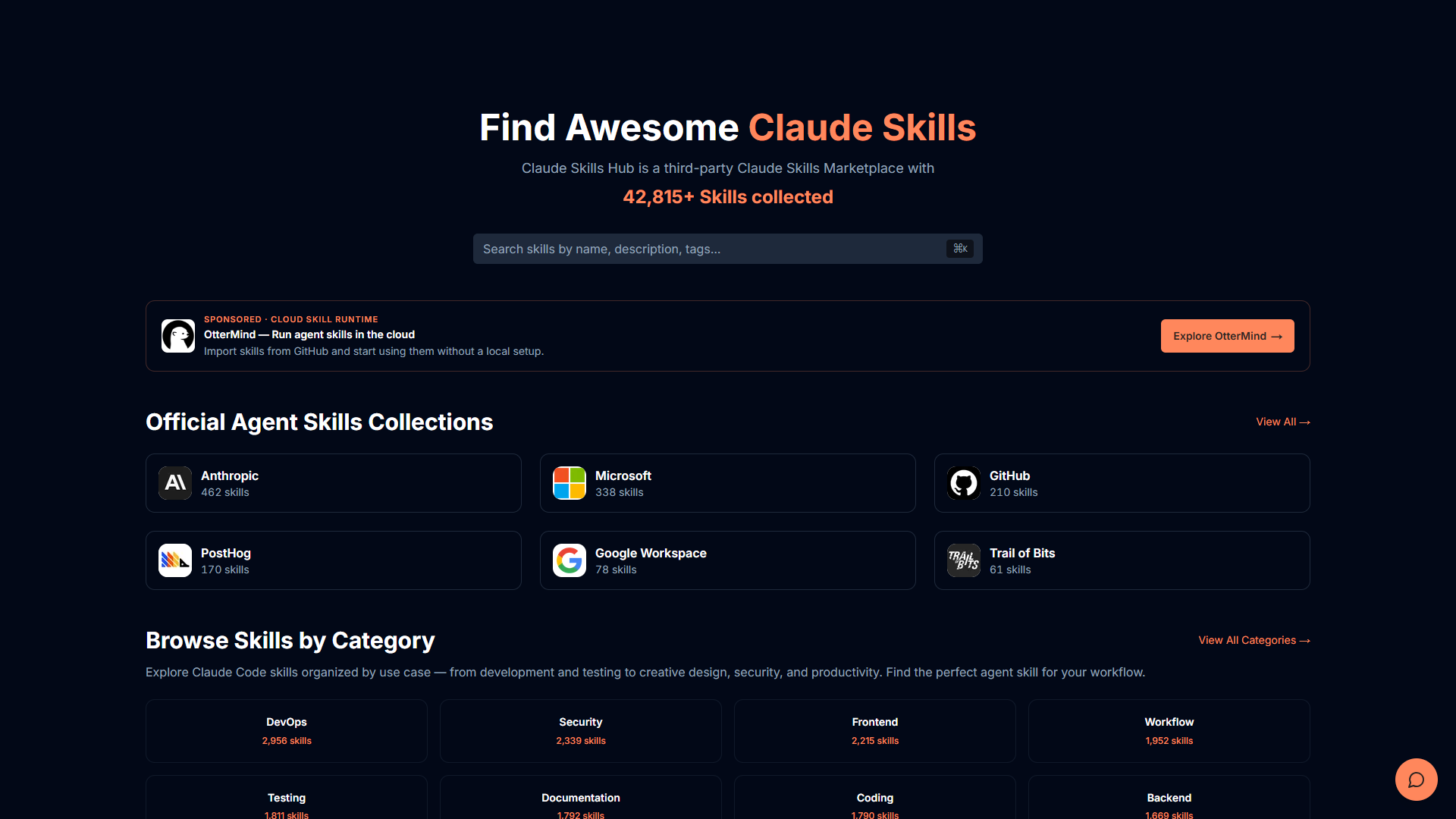Click the ⌘K shortcut badge
This screenshot has height=819, width=1456.
960,249
